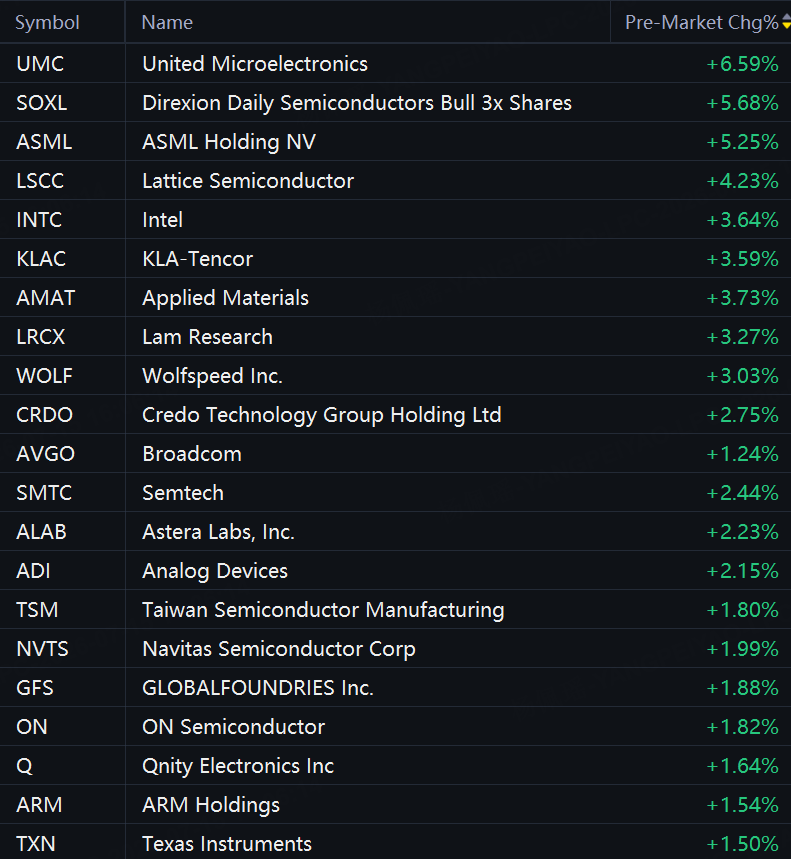
Task: Click Lam Research in the list
Action: 207,337
